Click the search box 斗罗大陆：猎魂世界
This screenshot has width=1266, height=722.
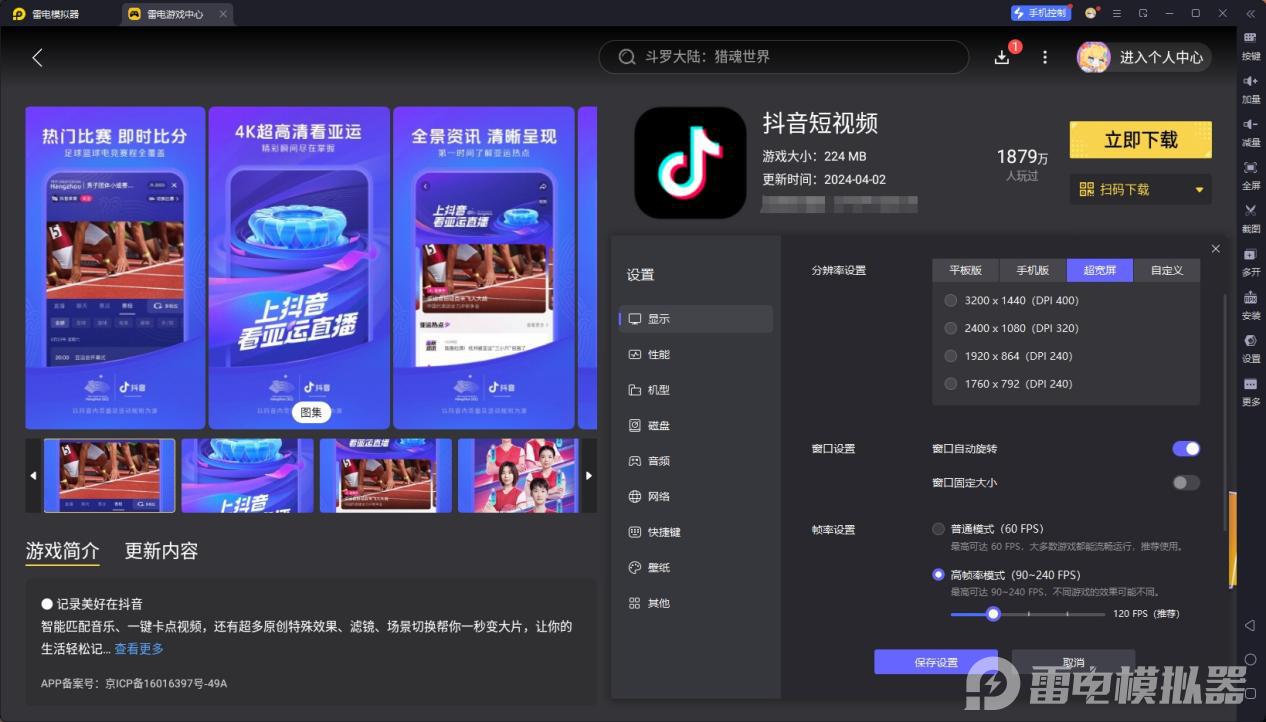tap(784, 57)
